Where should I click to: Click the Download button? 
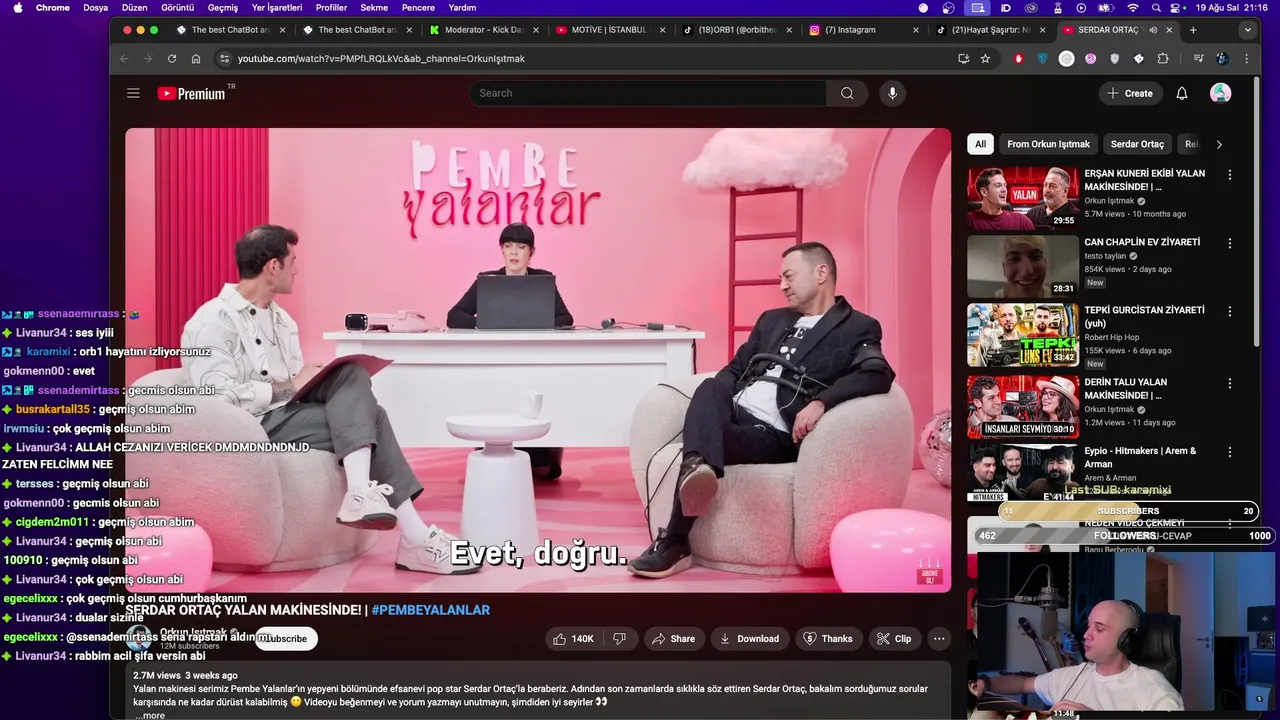(749, 638)
